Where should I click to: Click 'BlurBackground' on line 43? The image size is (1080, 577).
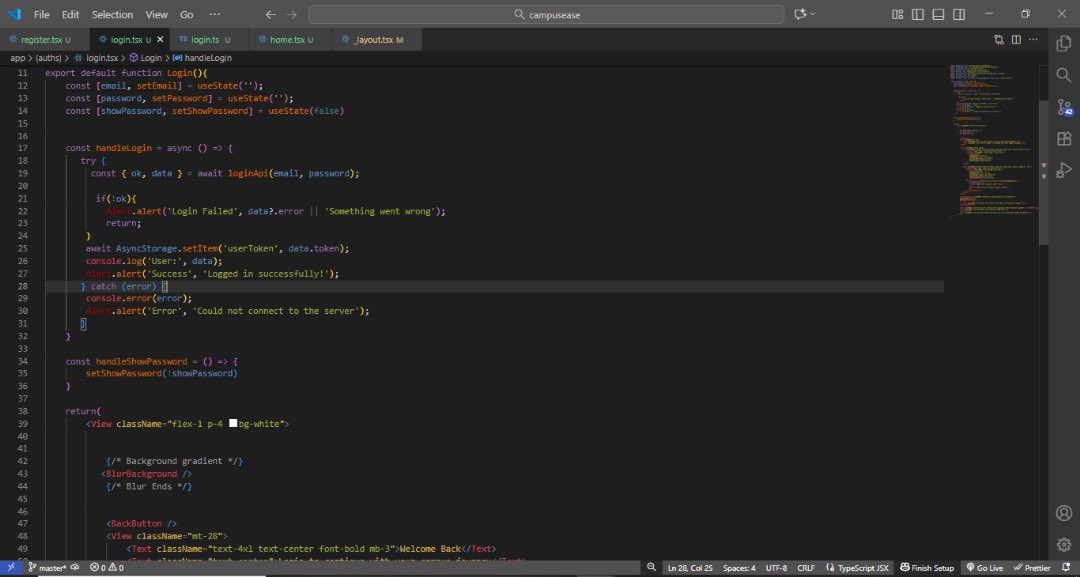point(141,474)
